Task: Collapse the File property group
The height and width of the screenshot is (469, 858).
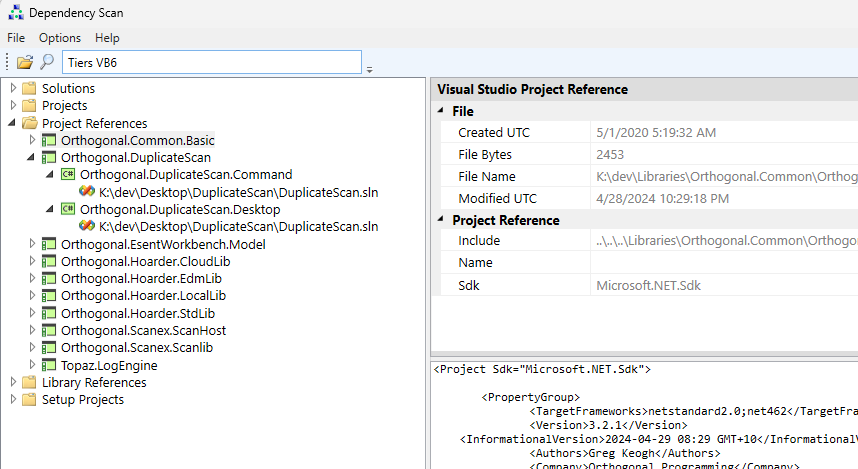Action: (440, 111)
